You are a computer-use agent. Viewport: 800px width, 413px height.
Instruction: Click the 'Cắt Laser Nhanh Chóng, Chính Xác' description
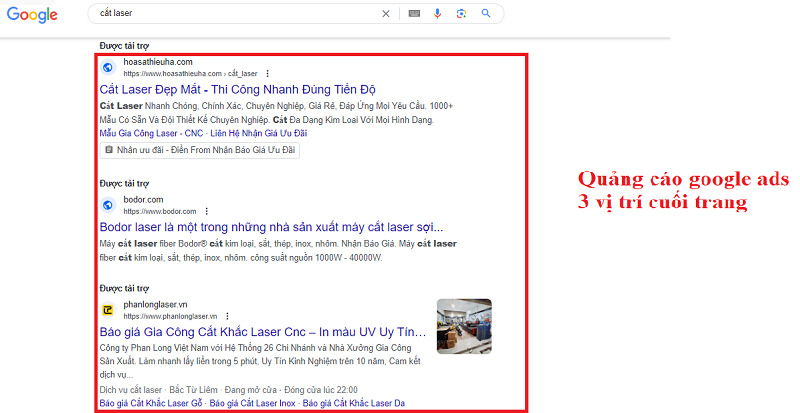click(x=276, y=113)
